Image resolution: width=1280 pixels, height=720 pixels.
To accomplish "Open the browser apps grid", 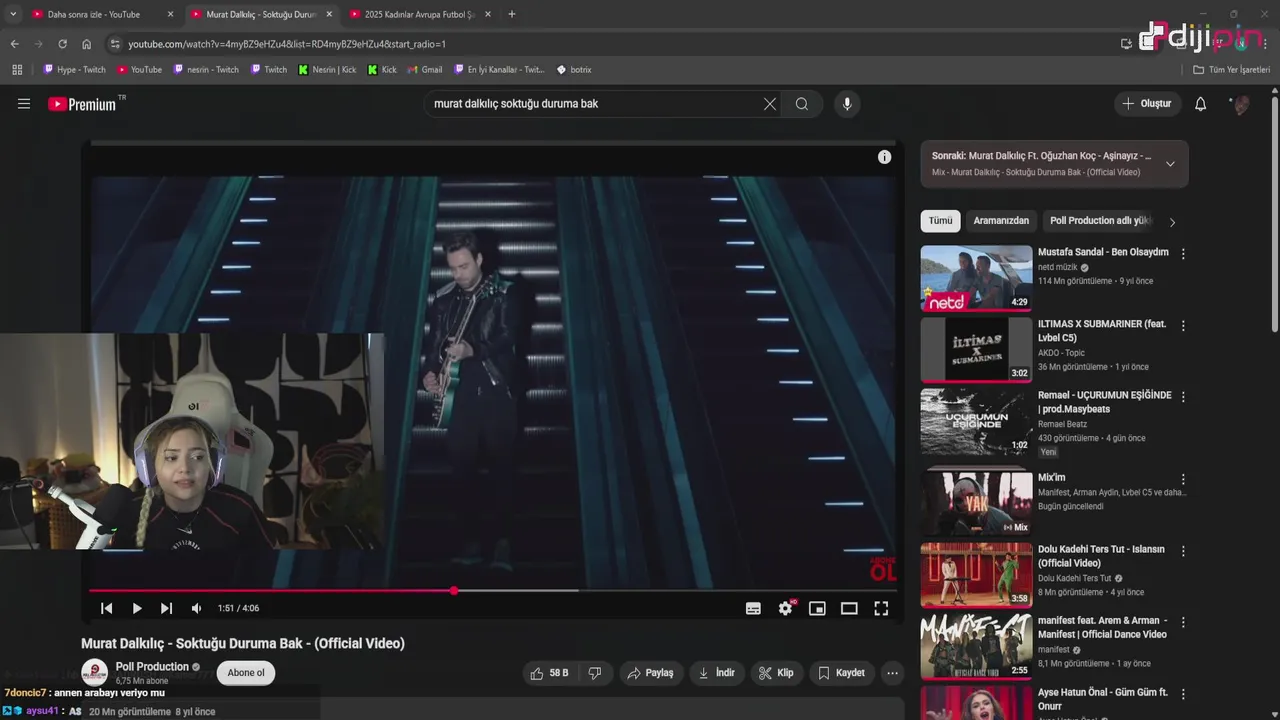I will [x=17, y=70].
